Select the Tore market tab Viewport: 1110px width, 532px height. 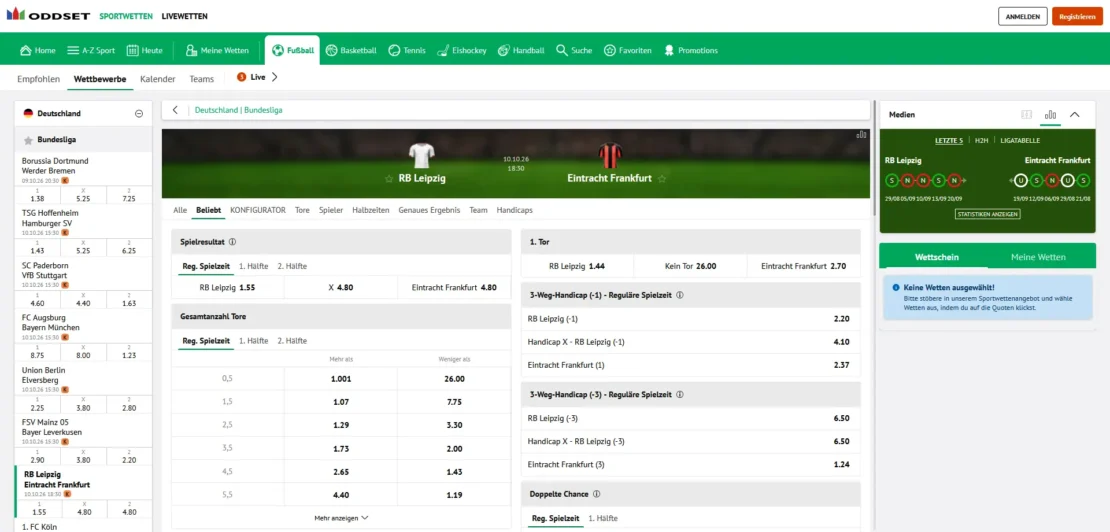click(302, 210)
